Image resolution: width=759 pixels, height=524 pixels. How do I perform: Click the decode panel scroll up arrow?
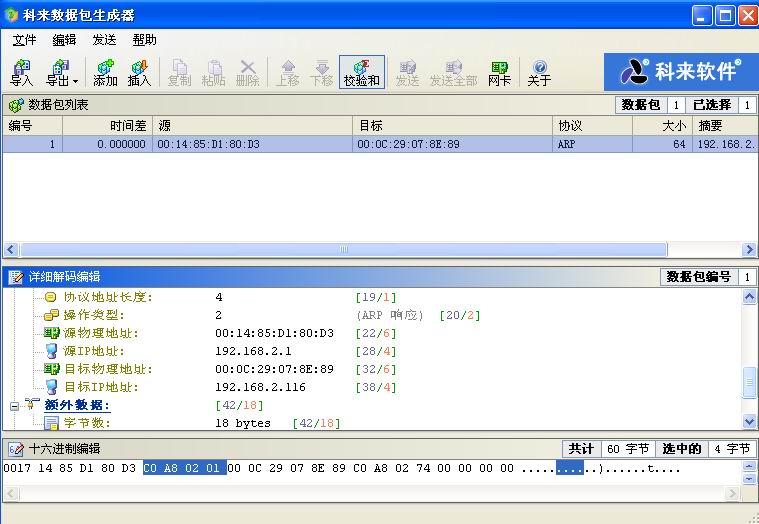pos(749,297)
